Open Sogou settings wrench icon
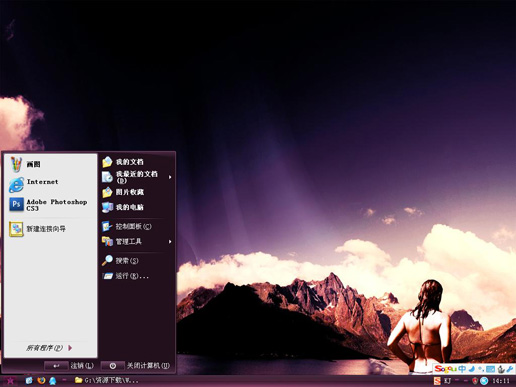The width and height of the screenshot is (516, 387). pyautogui.click(x=510, y=369)
